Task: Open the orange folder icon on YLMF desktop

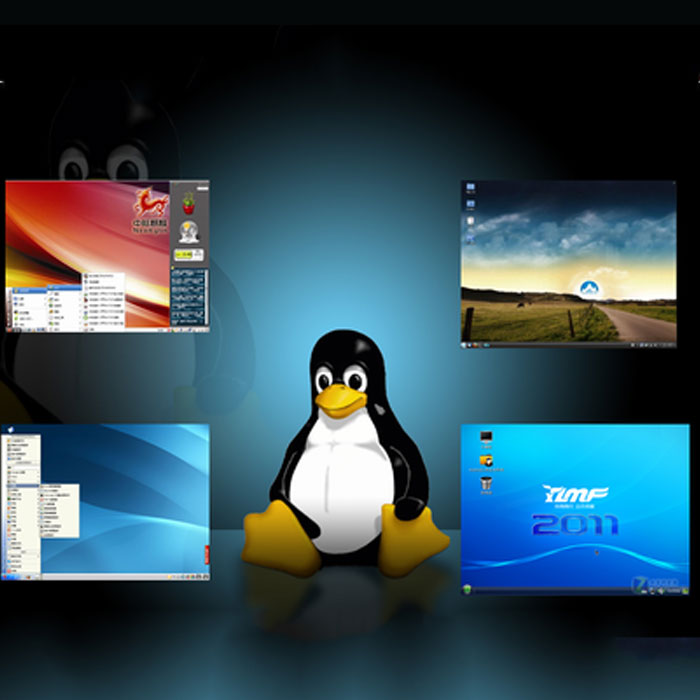Action: tap(486, 460)
